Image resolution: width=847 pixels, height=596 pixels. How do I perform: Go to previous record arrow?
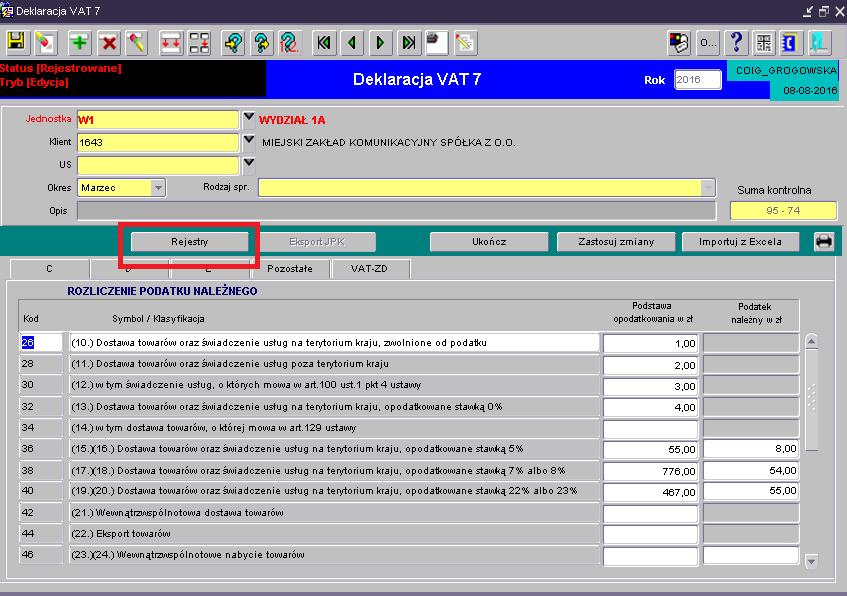coord(352,42)
